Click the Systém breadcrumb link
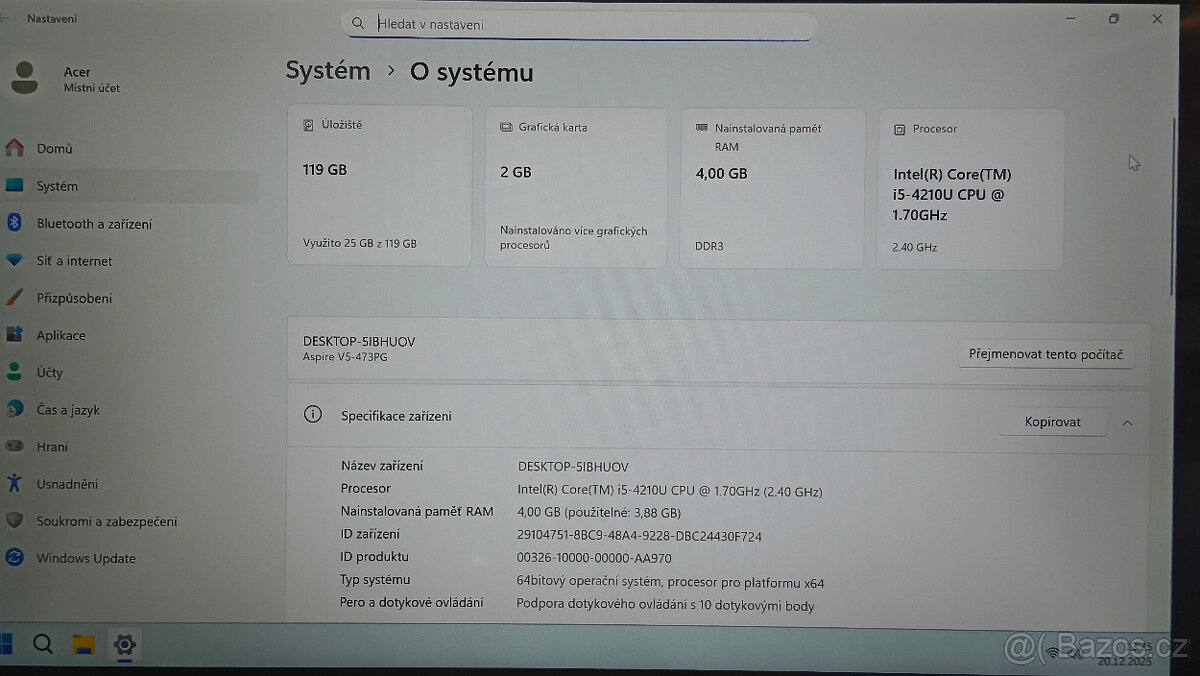This screenshot has height=676, width=1200. tap(328, 70)
